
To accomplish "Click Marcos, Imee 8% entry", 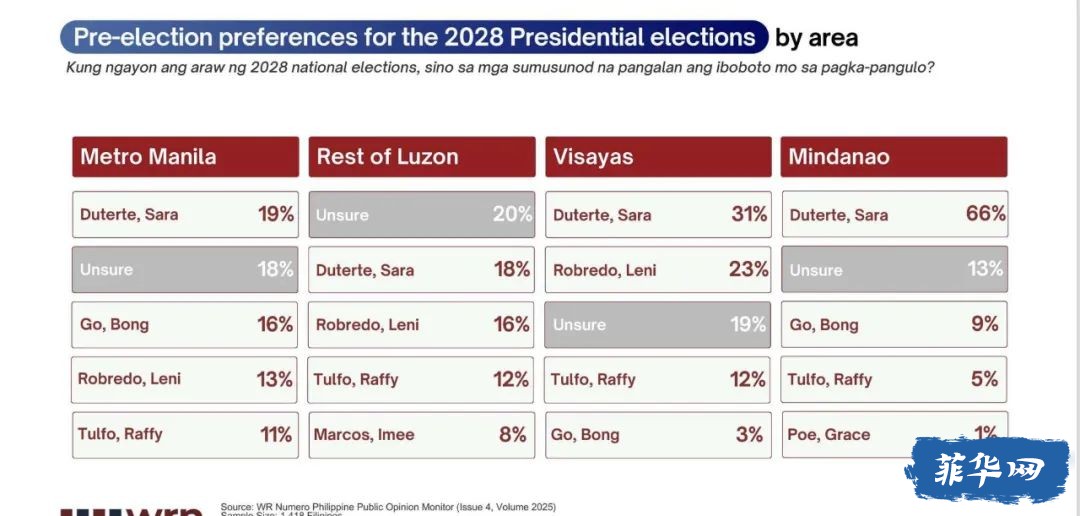I will click(422, 435).
